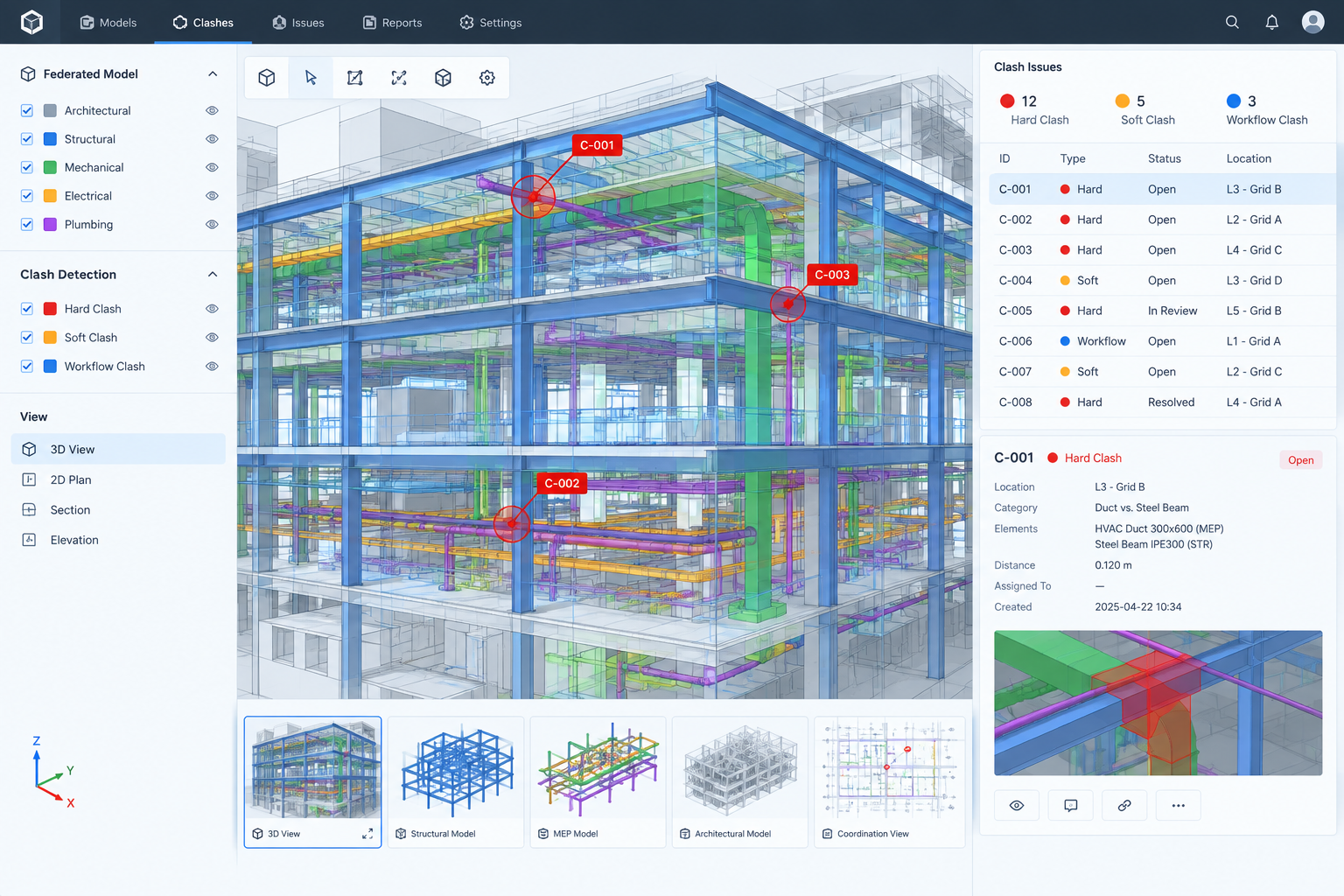This screenshot has height=896, width=1344.
Task: Click the Mechanical green color swatch
Action: pos(50,167)
